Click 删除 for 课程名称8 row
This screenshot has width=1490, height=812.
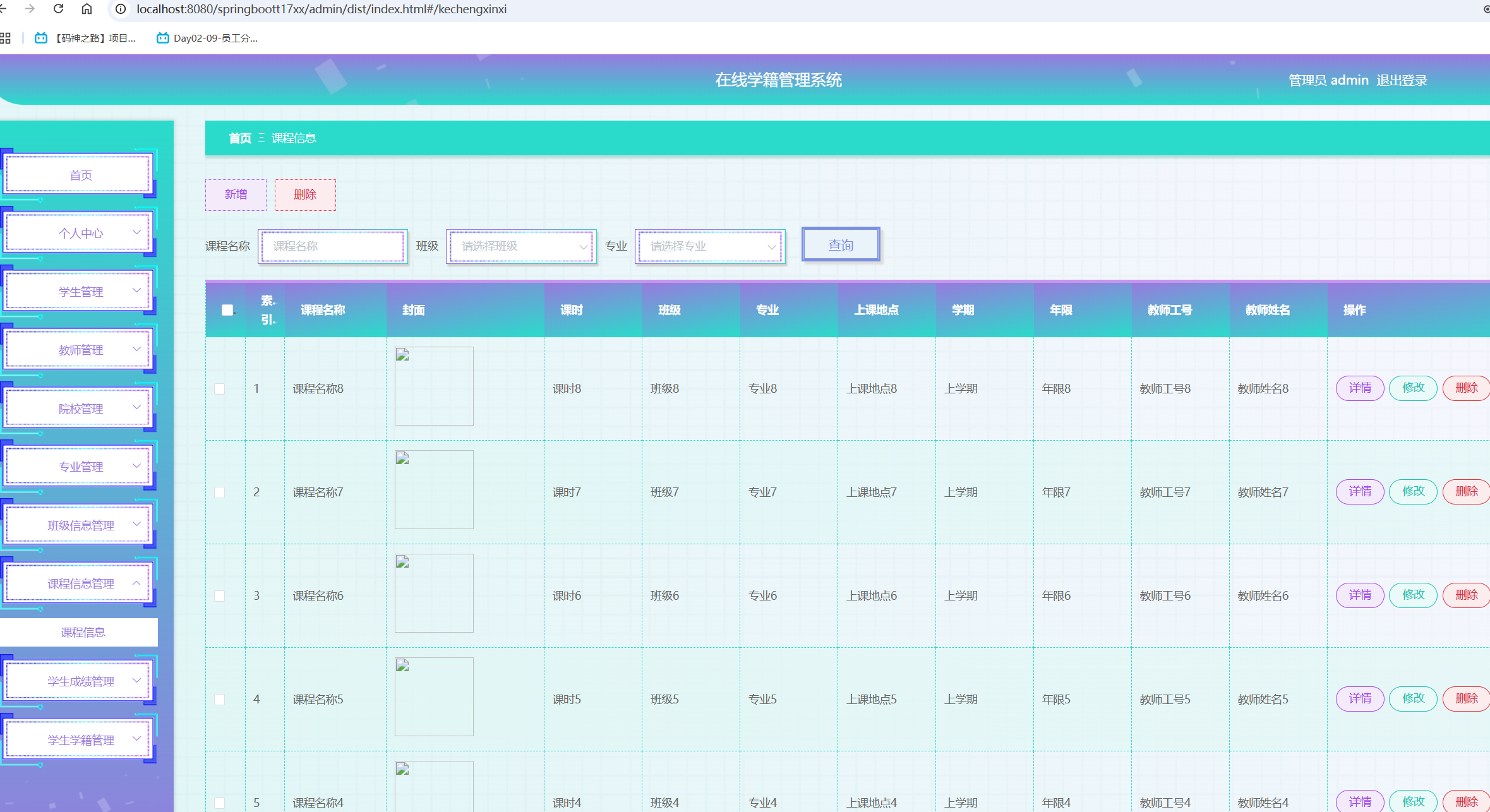coord(1466,388)
